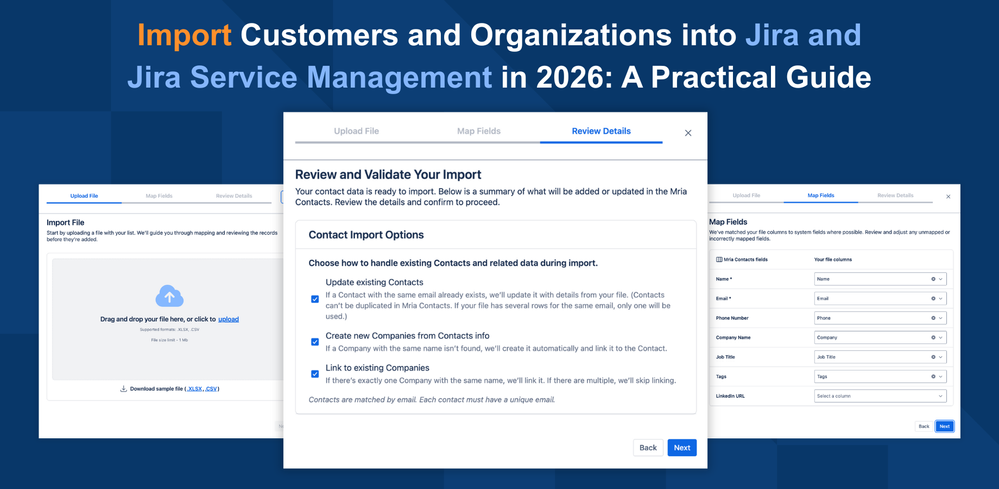Screen dimensions: 999x489
Task: Click the gear icon in the Email mapping field
Action: pos(933,298)
